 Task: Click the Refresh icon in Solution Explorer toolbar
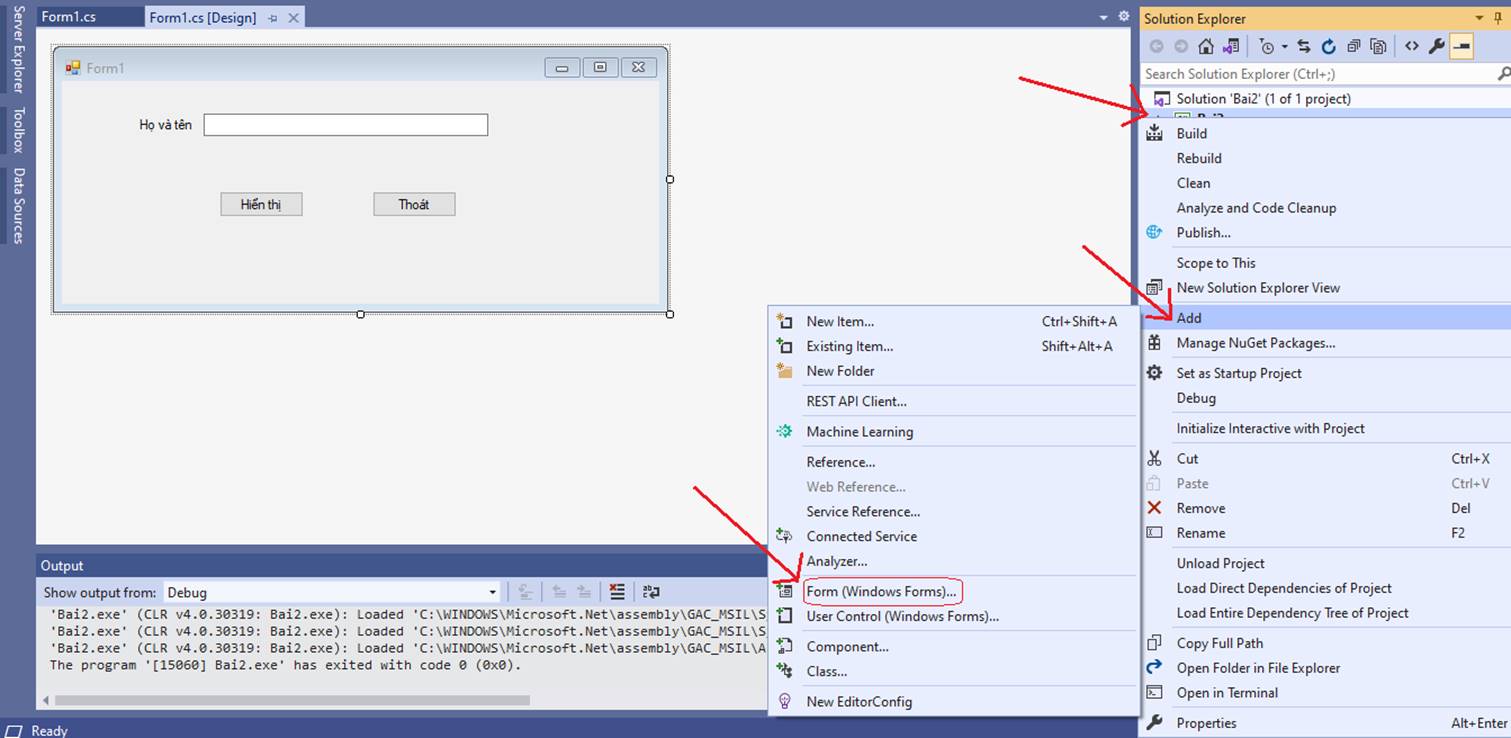(1328, 45)
